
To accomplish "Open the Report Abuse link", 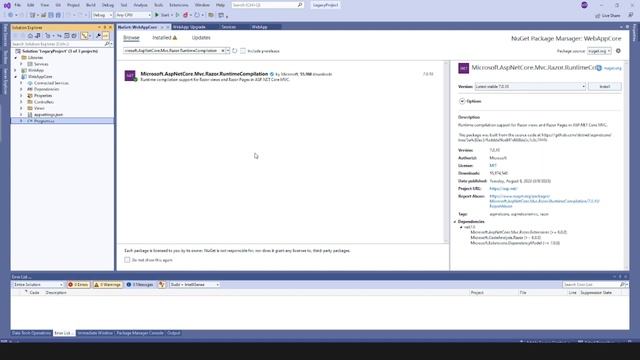I will 544,201.
